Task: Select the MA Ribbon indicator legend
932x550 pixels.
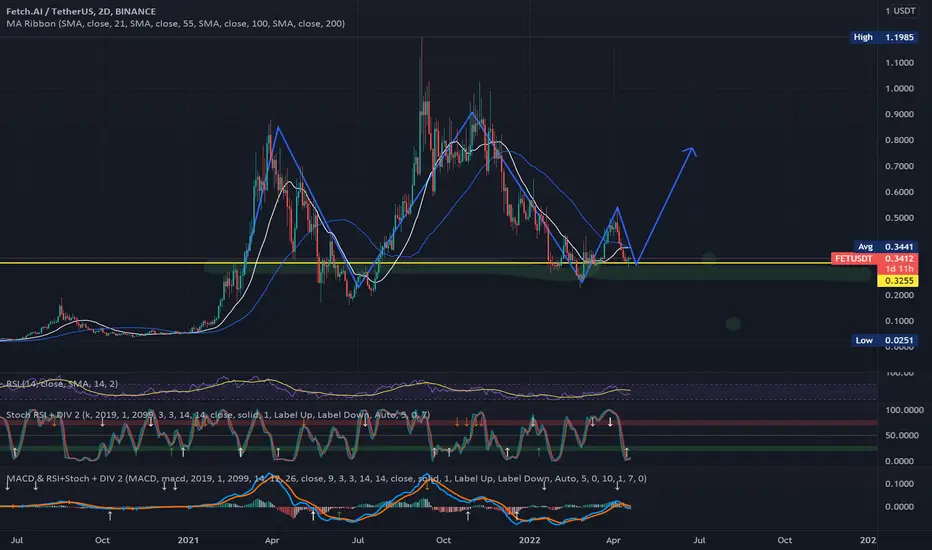Action: (175, 24)
